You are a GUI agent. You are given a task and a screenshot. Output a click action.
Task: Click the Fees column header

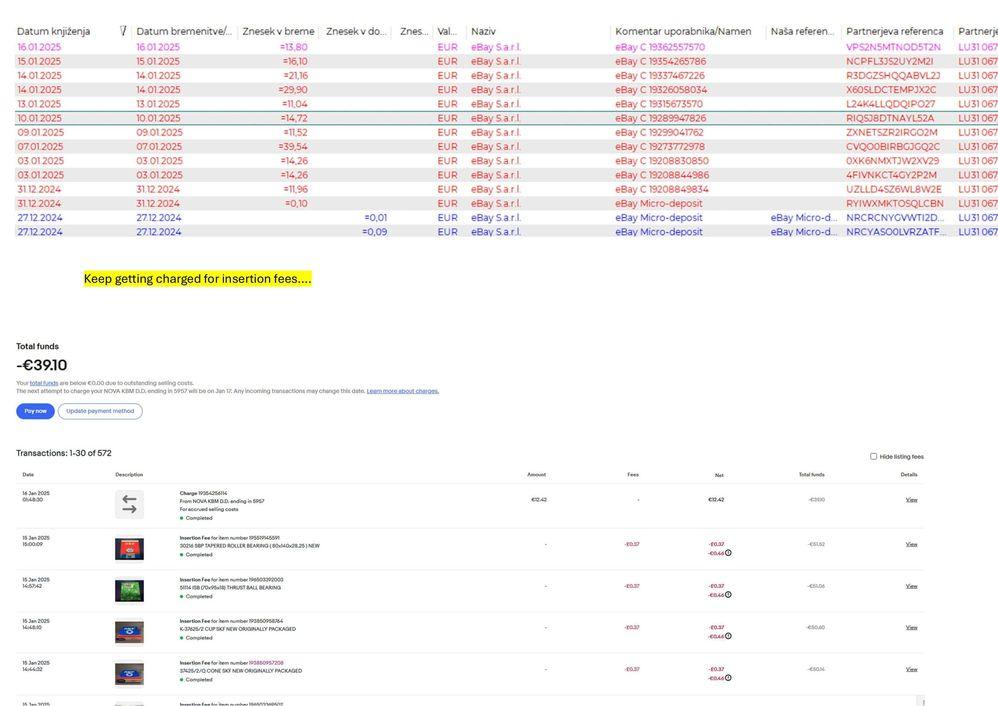point(633,474)
